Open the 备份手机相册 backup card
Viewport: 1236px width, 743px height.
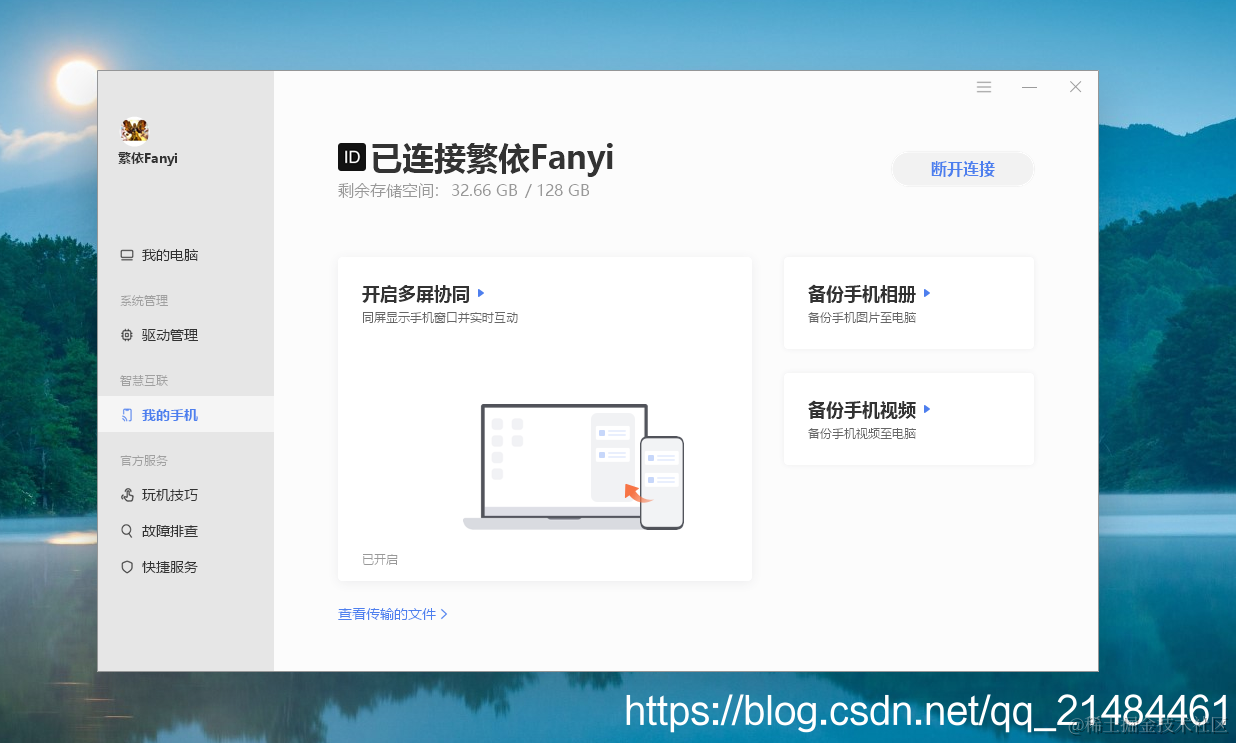tap(908, 303)
